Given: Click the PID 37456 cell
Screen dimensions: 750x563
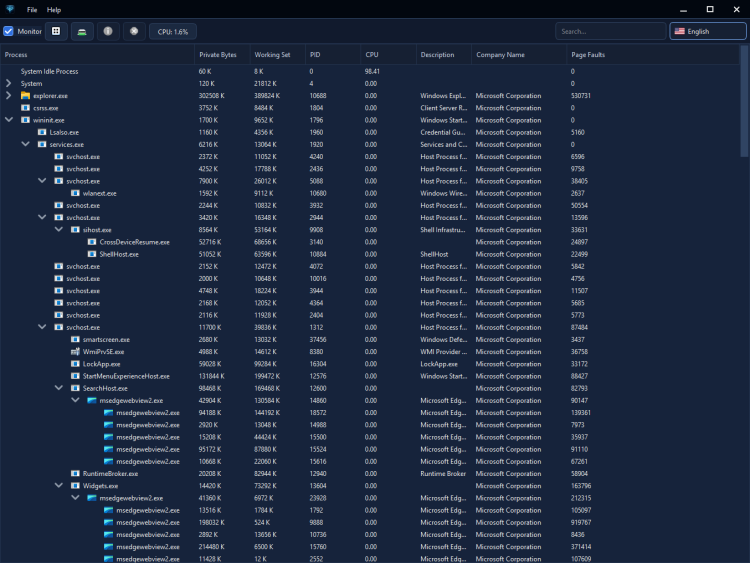Looking at the screenshot, I should [318, 340].
